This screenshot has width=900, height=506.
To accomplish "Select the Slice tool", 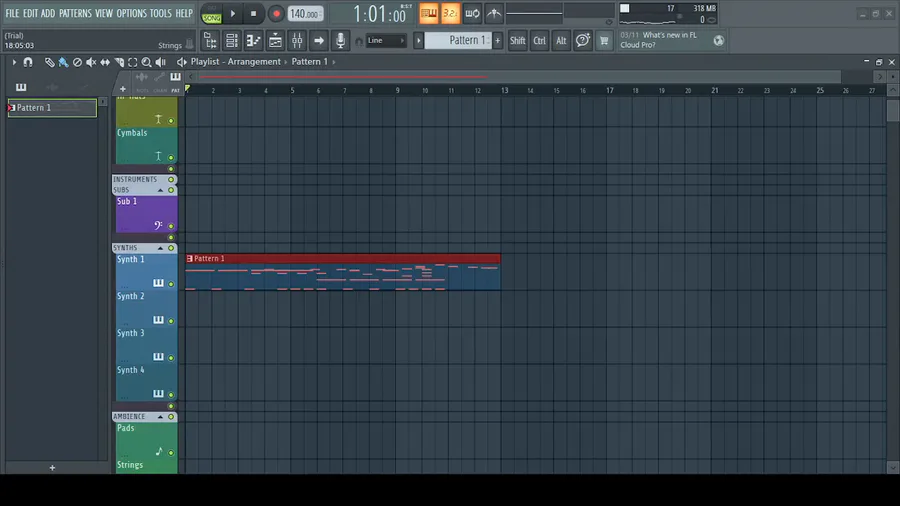I will pyautogui.click(x=119, y=62).
